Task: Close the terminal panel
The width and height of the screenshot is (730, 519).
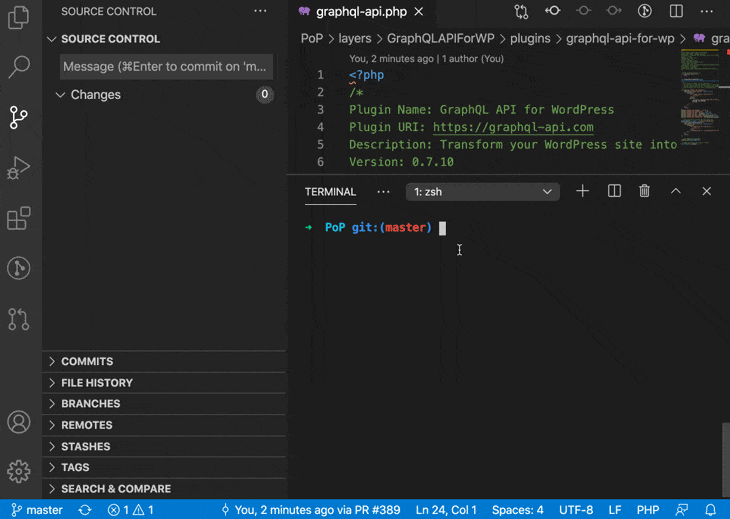Action: click(707, 191)
